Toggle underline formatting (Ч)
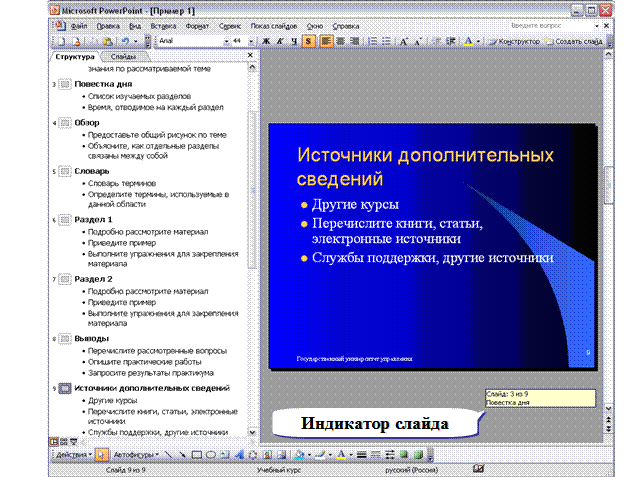 294,41
